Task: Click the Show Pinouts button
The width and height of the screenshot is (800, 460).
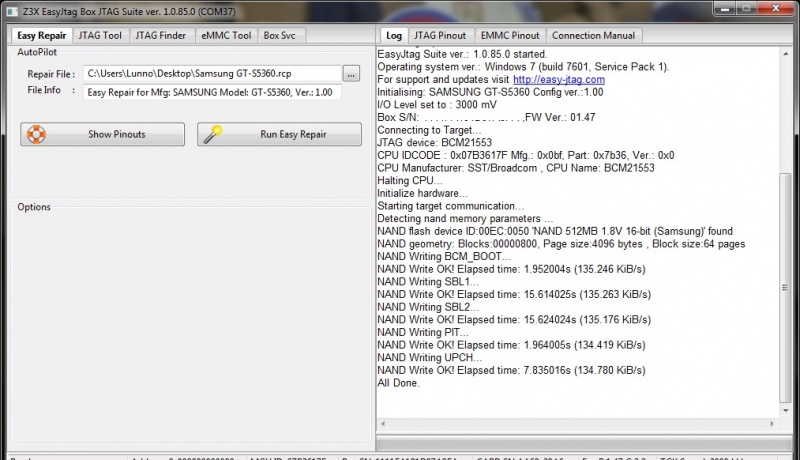Action: pyautogui.click(x=103, y=134)
